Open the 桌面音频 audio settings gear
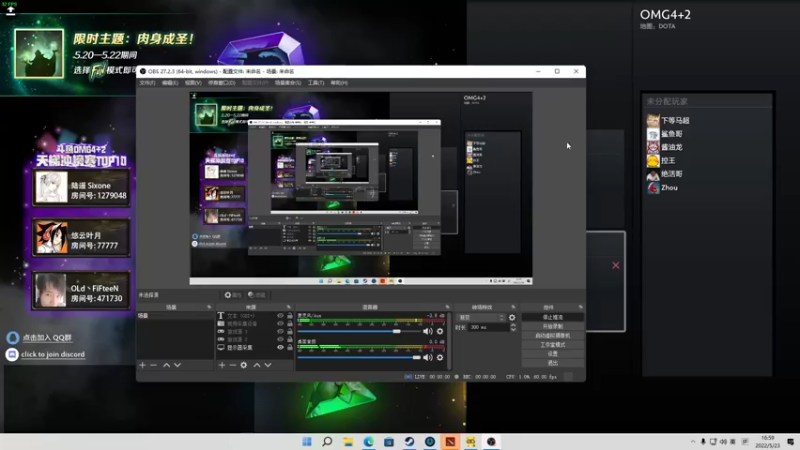Viewport: 800px width, 450px height. click(x=440, y=357)
